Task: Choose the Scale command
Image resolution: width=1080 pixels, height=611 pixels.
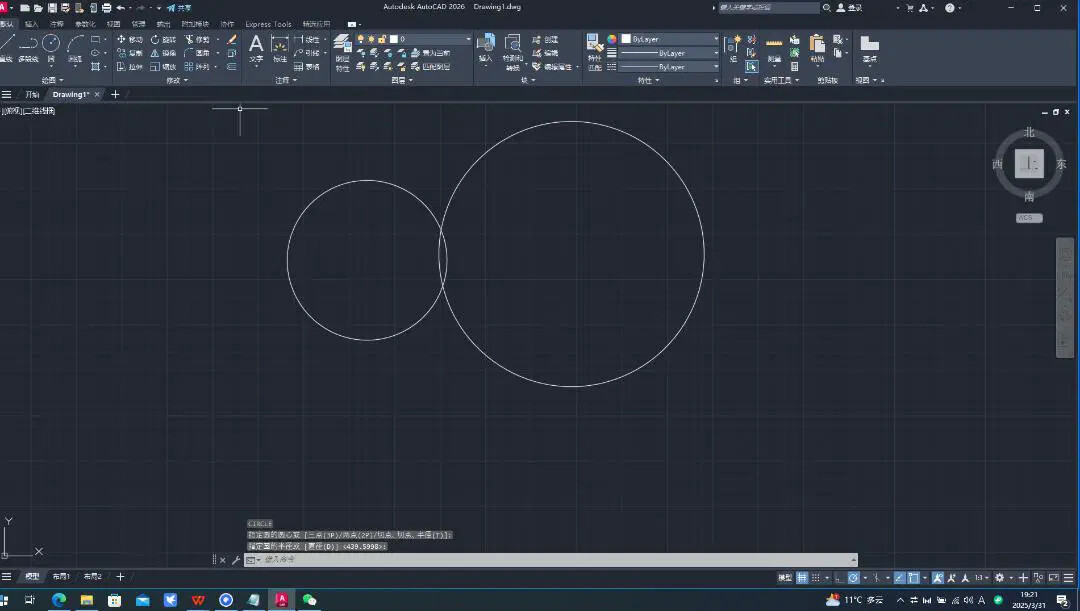Action: [163, 67]
